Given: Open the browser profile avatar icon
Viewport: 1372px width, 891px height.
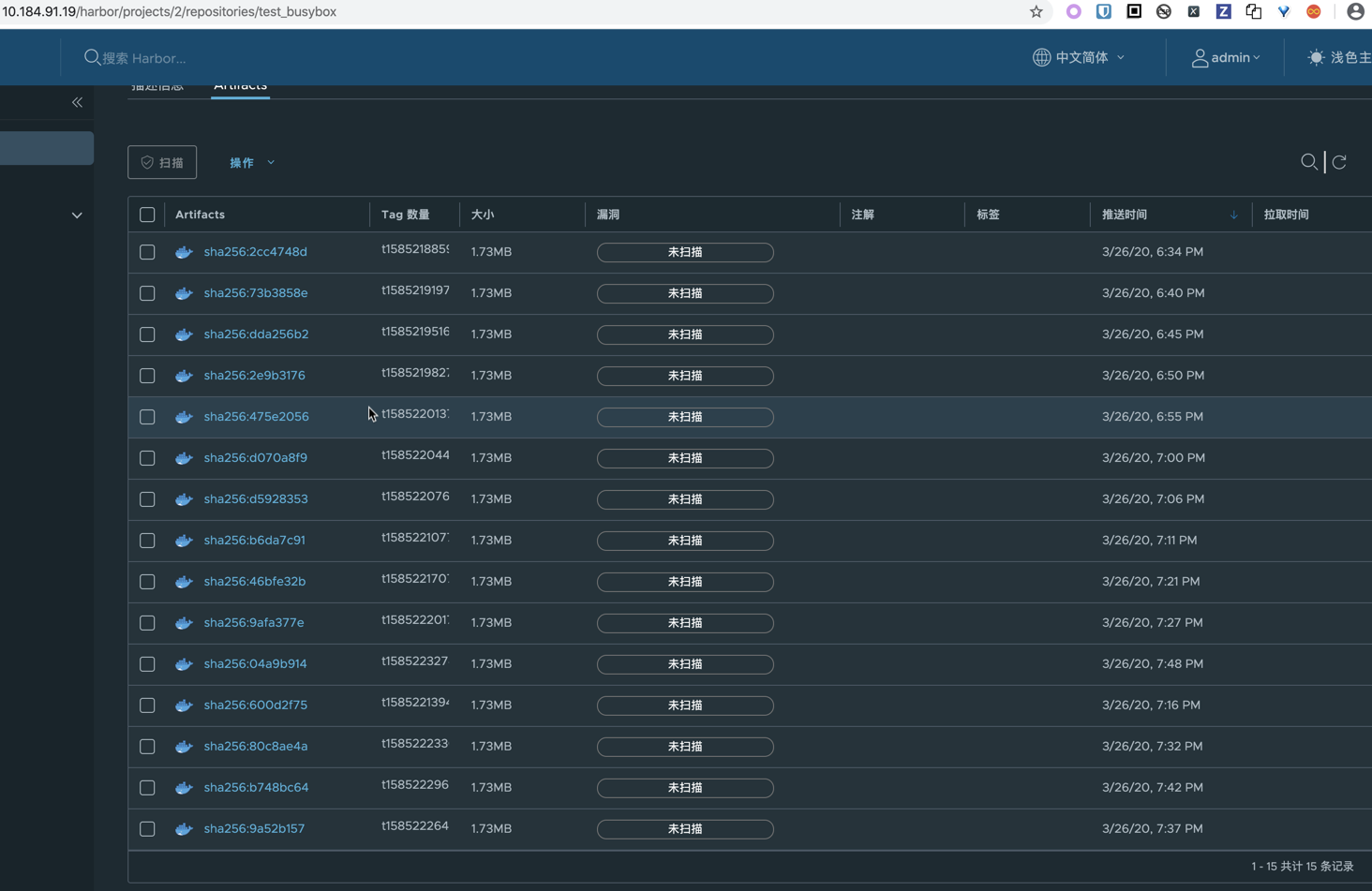Looking at the screenshot, I should tap(1355, 11).
